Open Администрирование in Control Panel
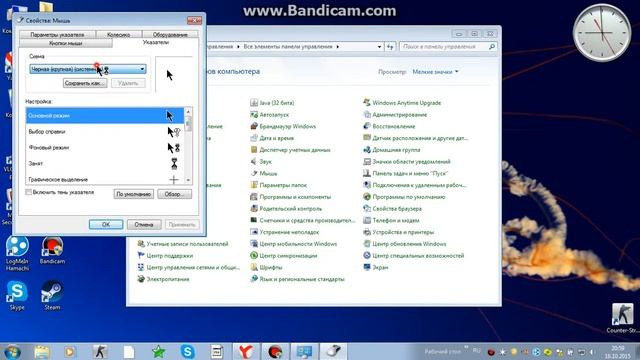Screen dimensions: 640x360 click(395, 115)
